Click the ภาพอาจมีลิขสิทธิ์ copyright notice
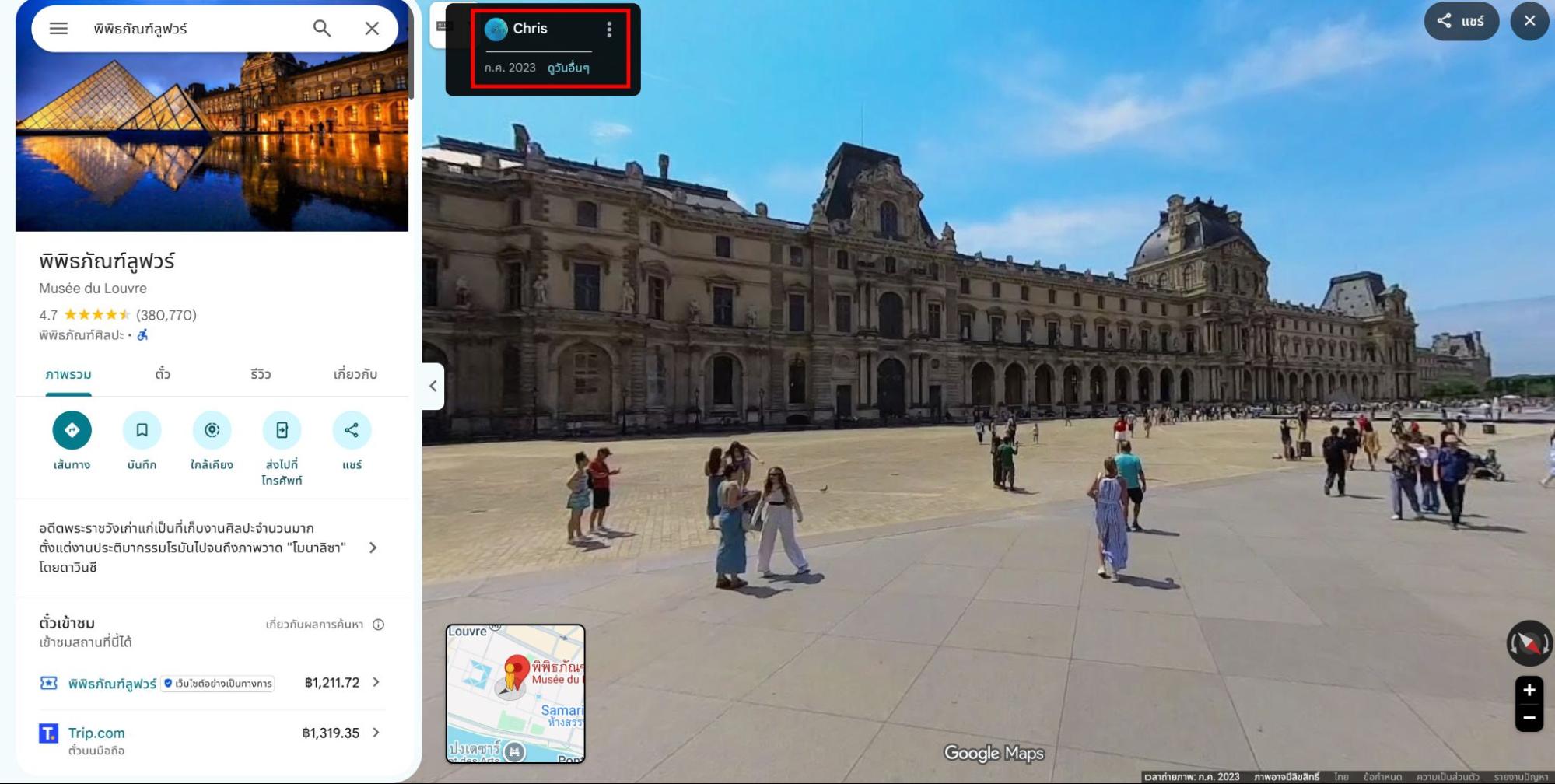The width and height of the screenshot is (1555, 784). 1286,777
